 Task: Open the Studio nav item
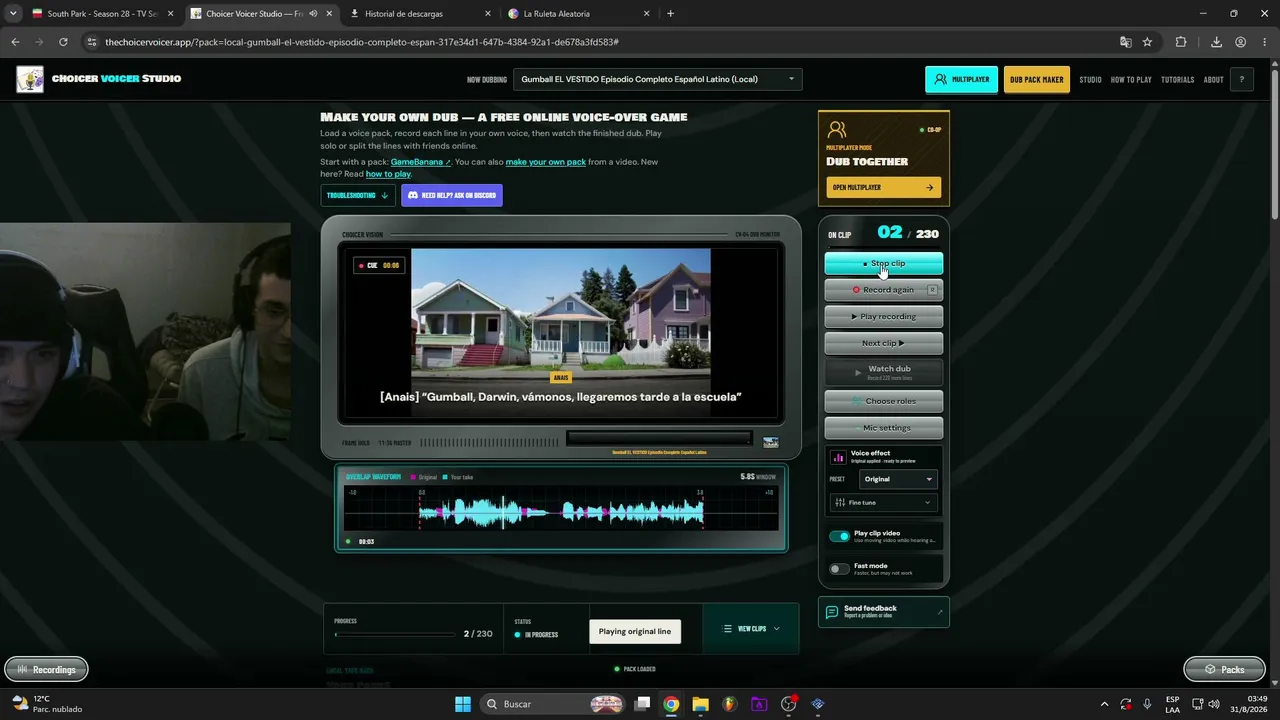[1090, 80]
